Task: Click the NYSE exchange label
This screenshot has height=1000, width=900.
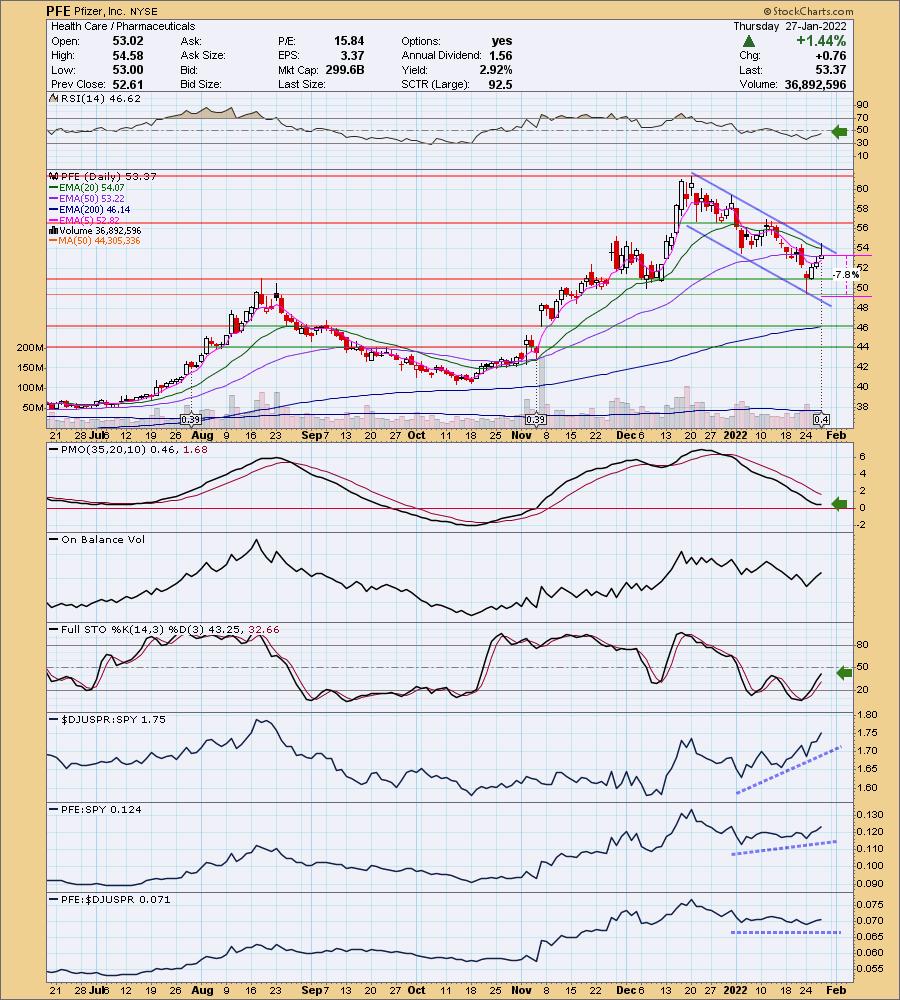Action: 144,11
